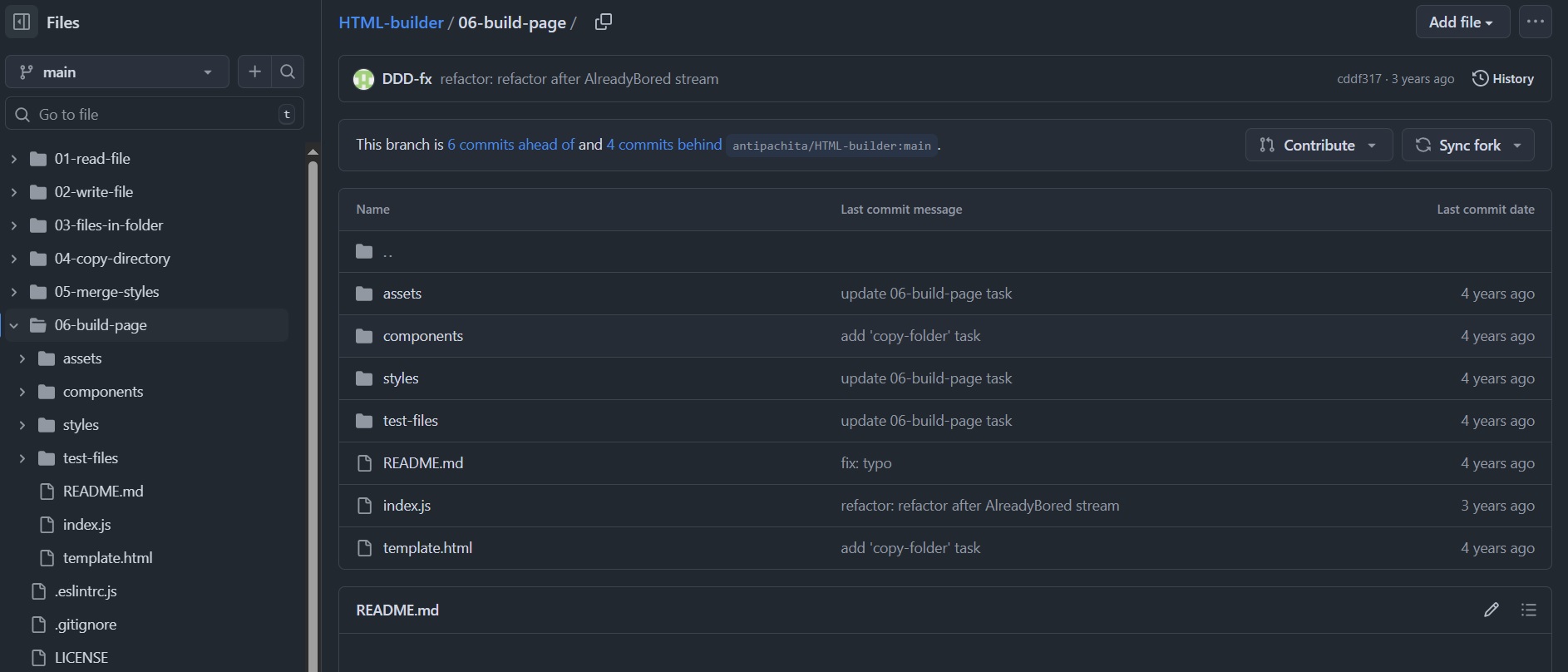Open the Contribute menu
Image resolution: width=1568 pixels, height=672 pixels.
[1318, 145]
